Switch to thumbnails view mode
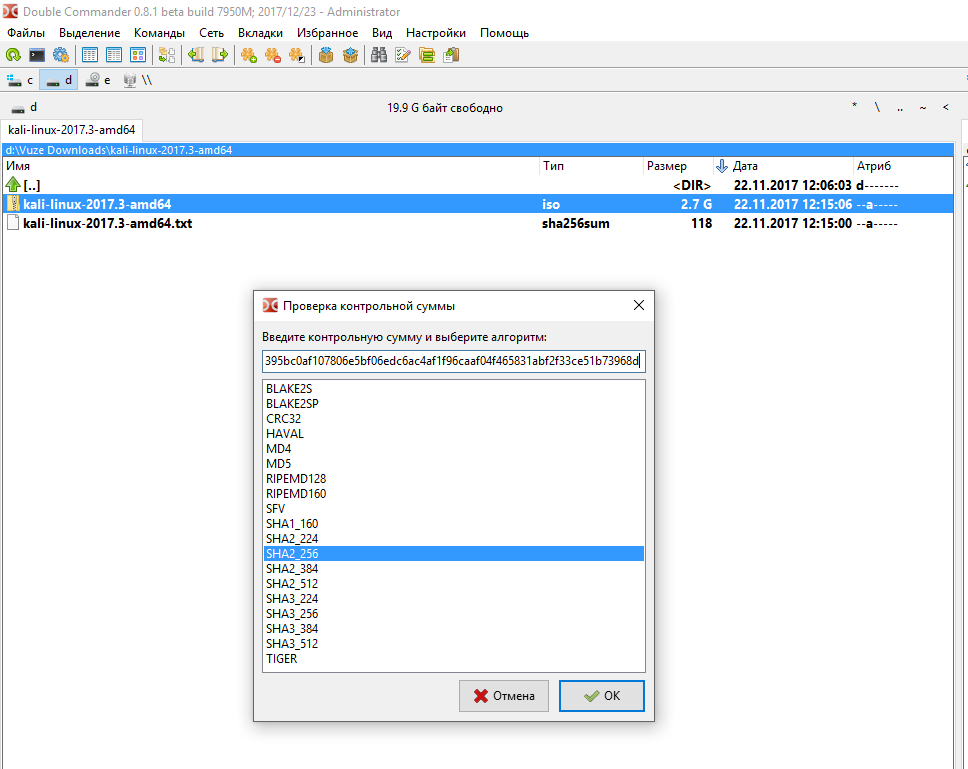 point(138,56)
